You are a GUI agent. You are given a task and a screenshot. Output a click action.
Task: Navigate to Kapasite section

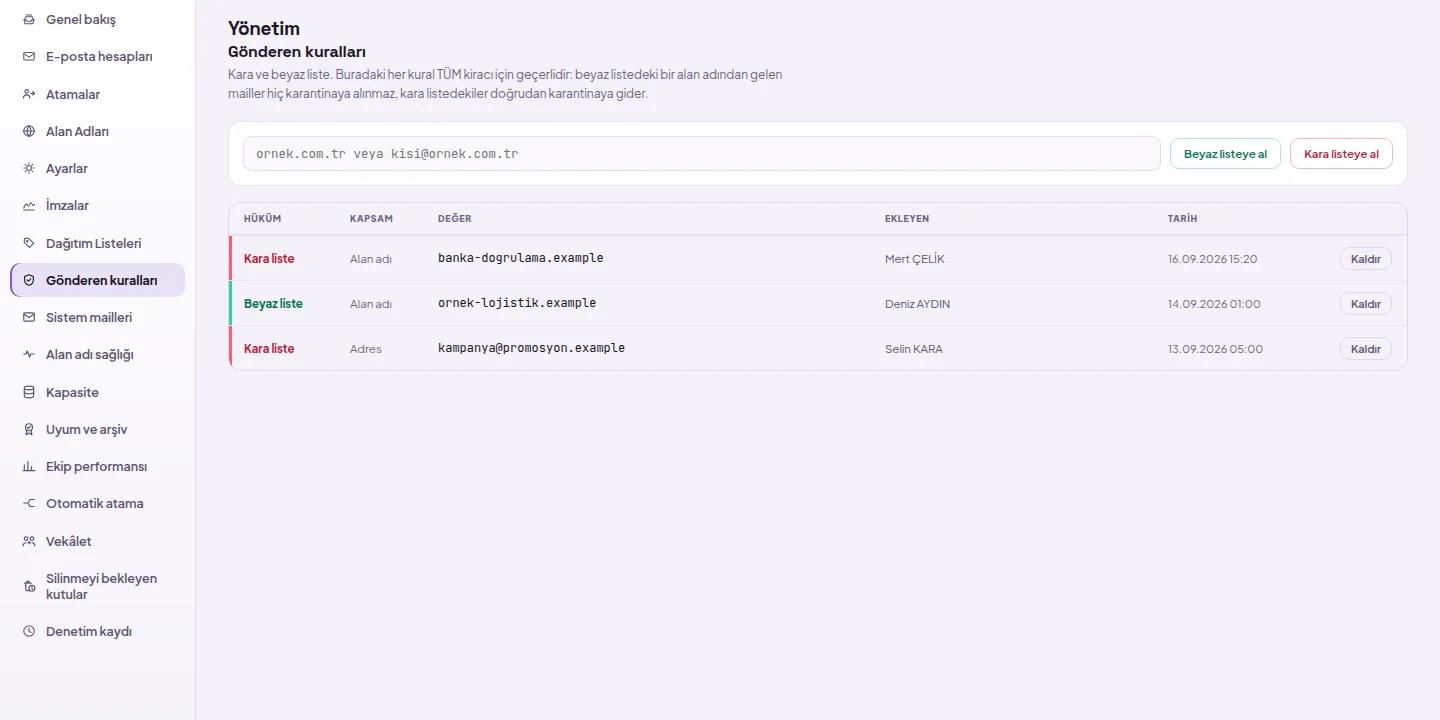click(97, 393)
